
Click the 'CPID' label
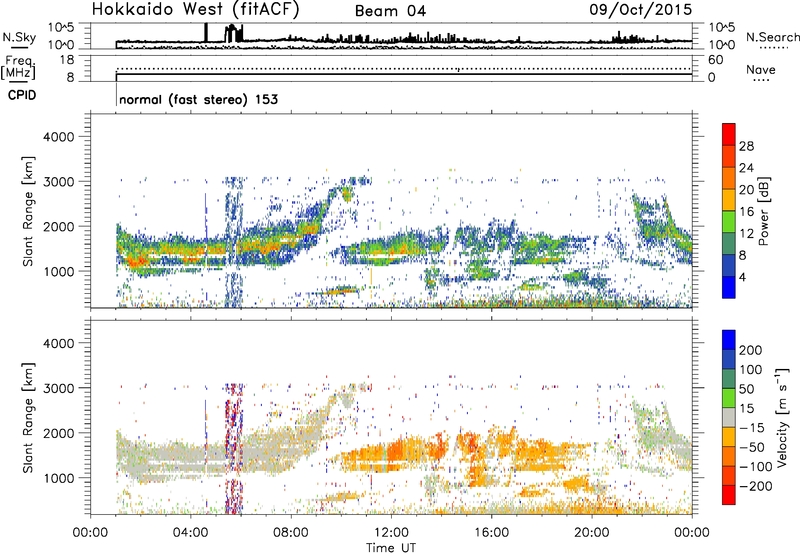pos(22,95)
